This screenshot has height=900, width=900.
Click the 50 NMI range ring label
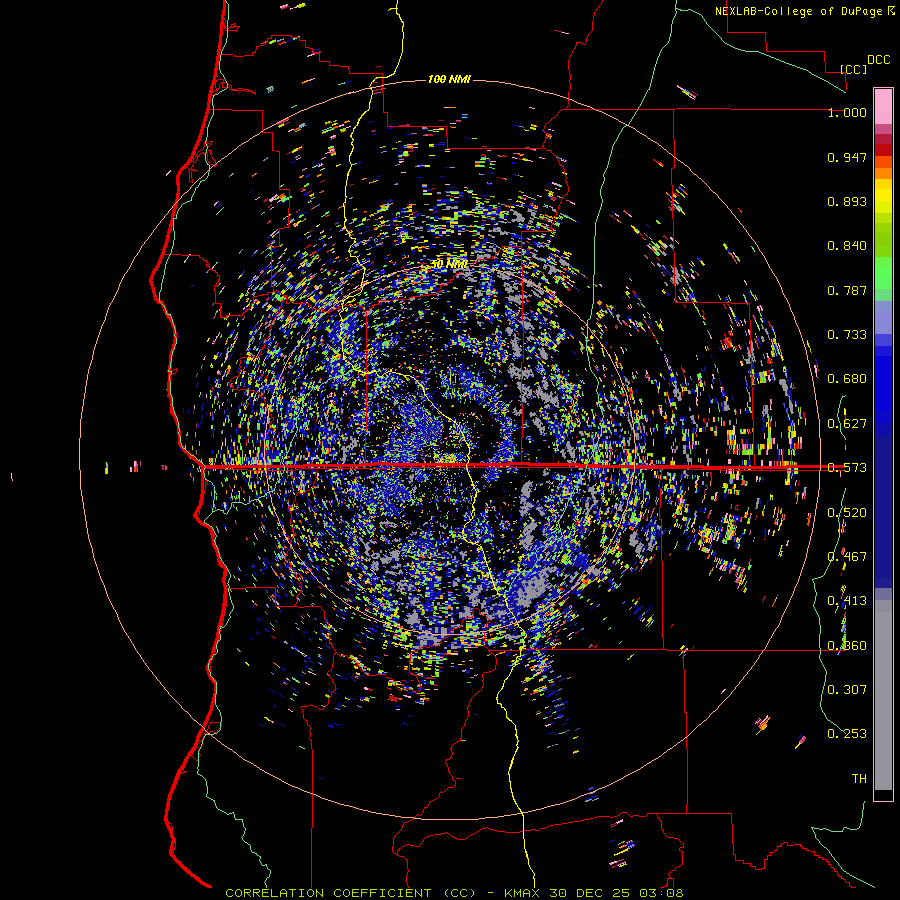pyautogui.click(x=449, y=265)
